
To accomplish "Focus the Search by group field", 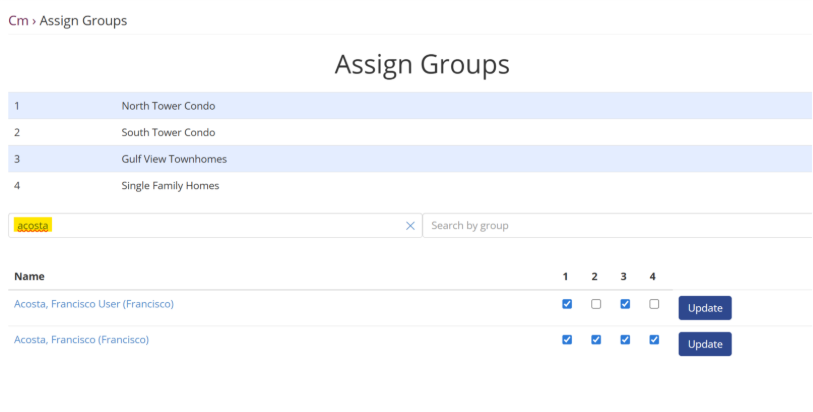I will [x=615, y=226].
